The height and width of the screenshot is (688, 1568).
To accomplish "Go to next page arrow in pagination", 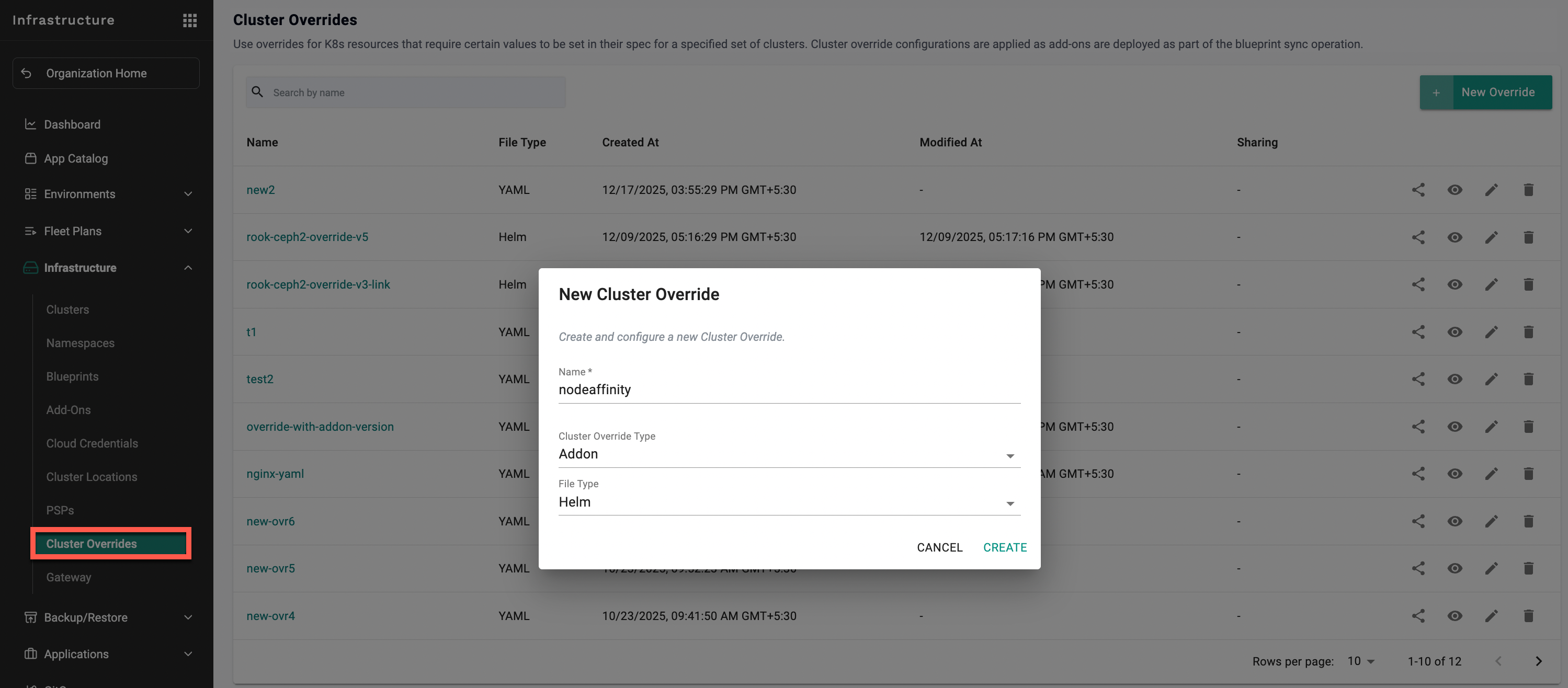I will coord(1538,661).
